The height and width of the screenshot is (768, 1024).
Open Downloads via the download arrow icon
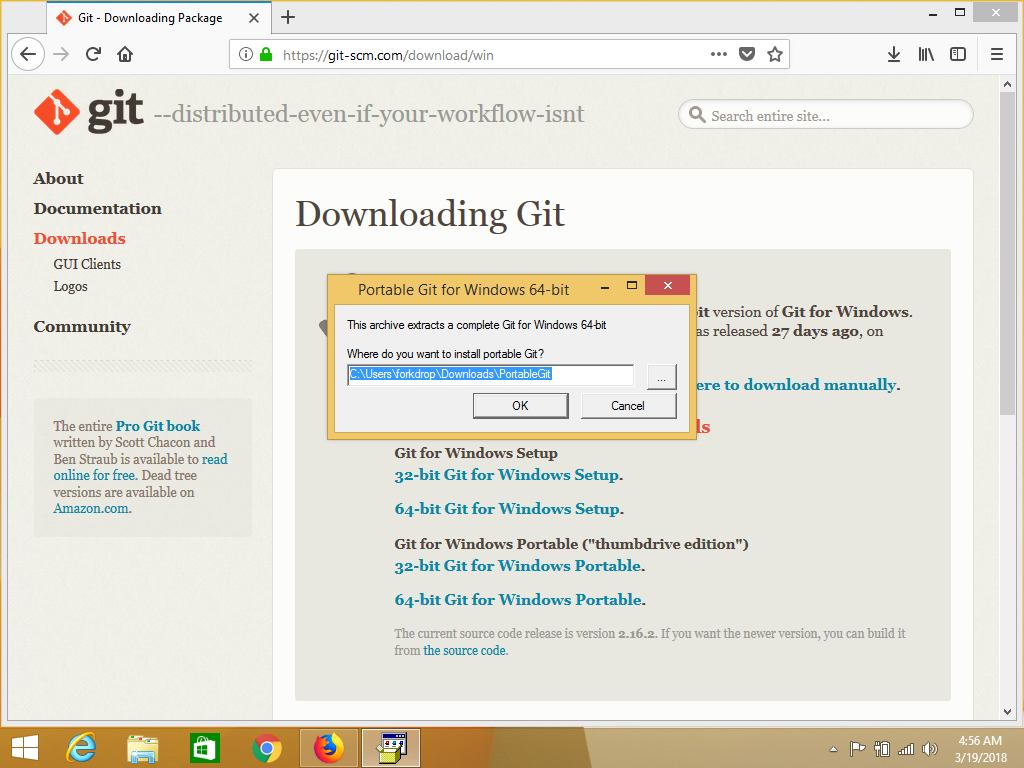click(x=893, y=54)
